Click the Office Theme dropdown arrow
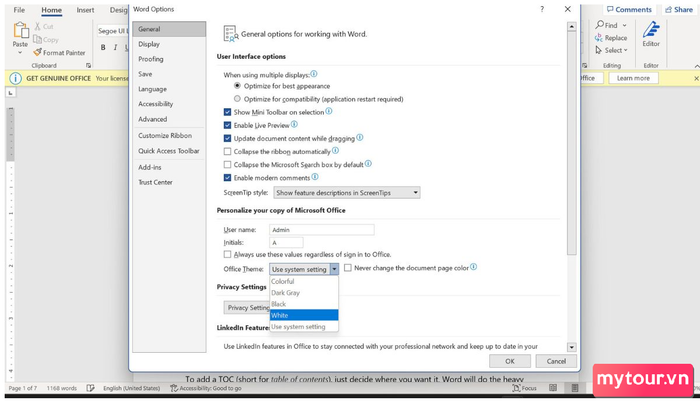The image size is (700, 405). click(334, 269)
